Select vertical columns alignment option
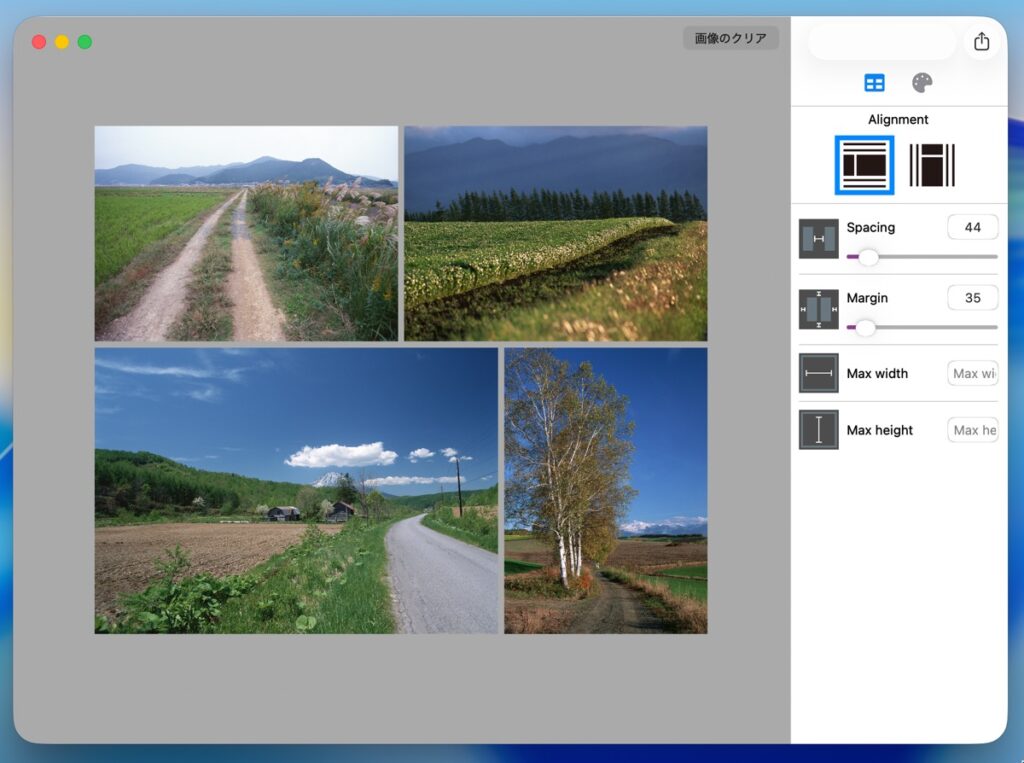 click(x=932, y=165)
